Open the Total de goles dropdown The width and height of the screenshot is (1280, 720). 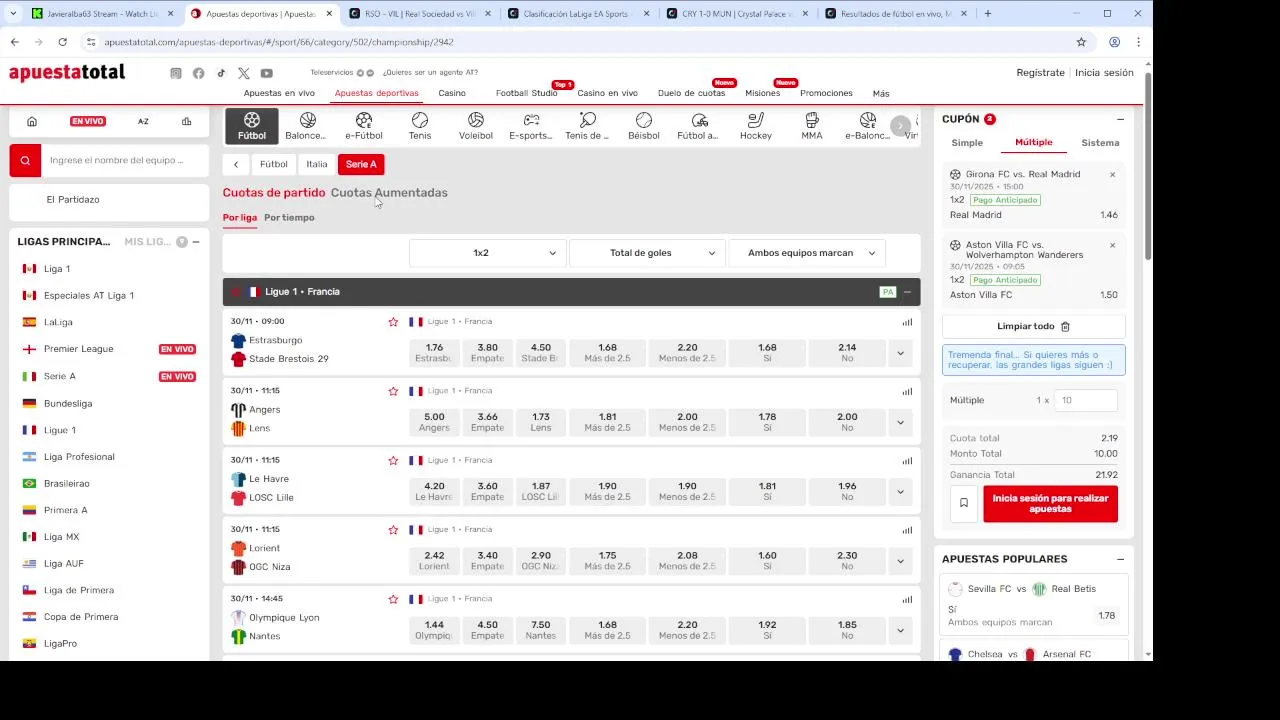tap(648, 253)
